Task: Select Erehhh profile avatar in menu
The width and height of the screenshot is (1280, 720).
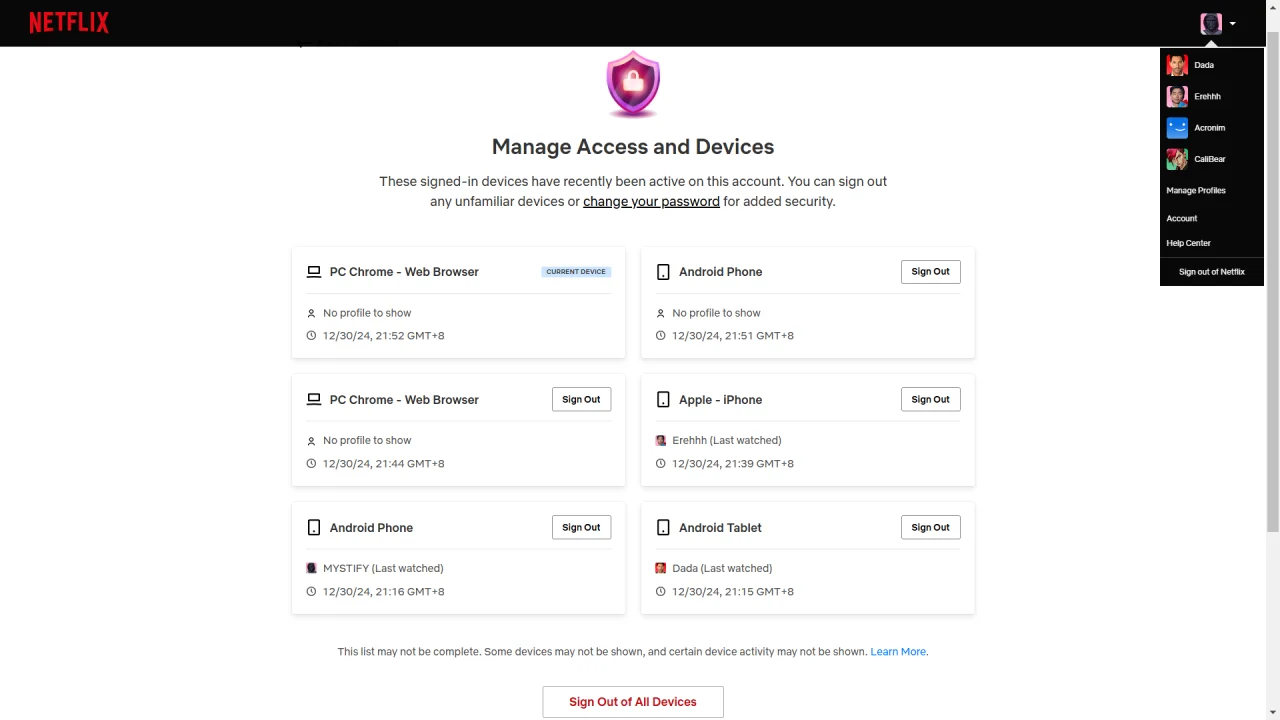Action: tap(1177, 96)
